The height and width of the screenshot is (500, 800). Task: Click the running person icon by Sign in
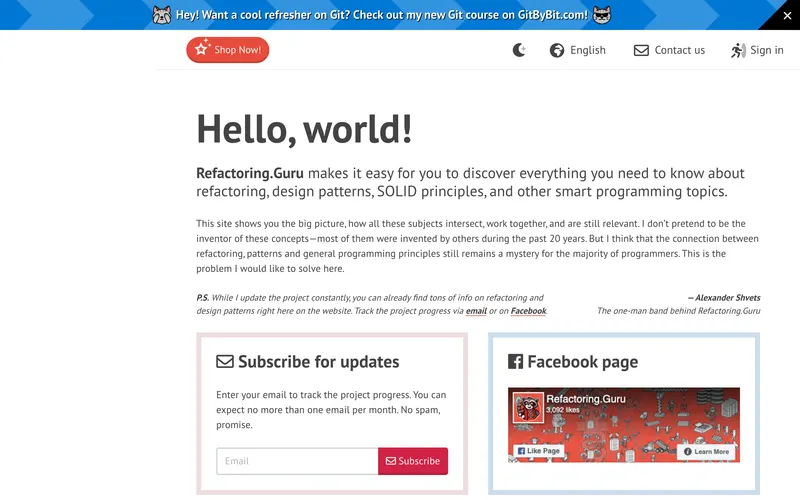[x=738, y=50]
